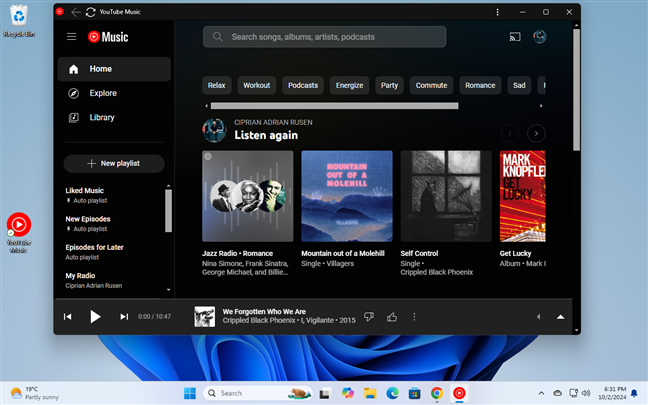
Task: Click the 2015 album year text
Action: tap(347, 320)
